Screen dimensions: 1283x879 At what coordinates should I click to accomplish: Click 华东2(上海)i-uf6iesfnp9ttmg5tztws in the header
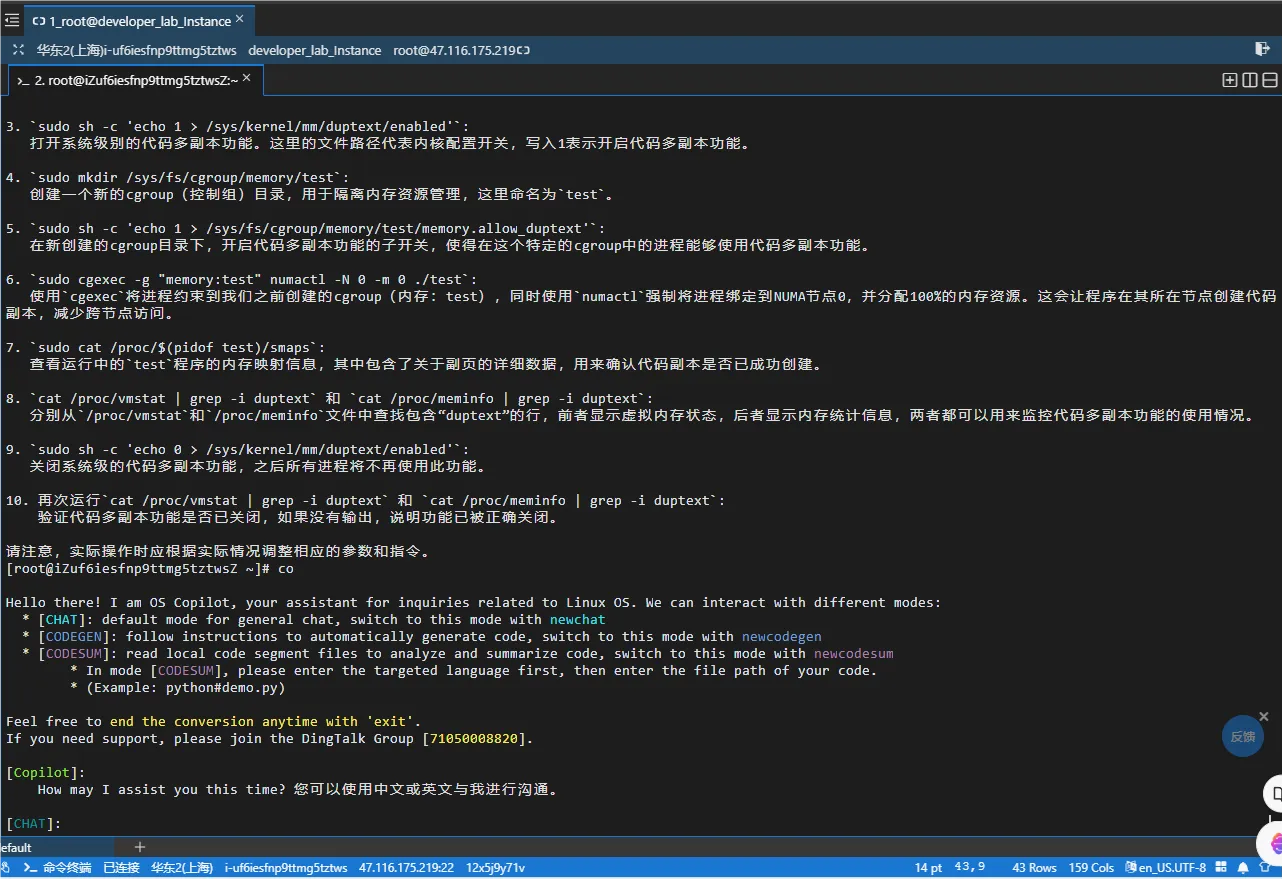pos(136,50)
